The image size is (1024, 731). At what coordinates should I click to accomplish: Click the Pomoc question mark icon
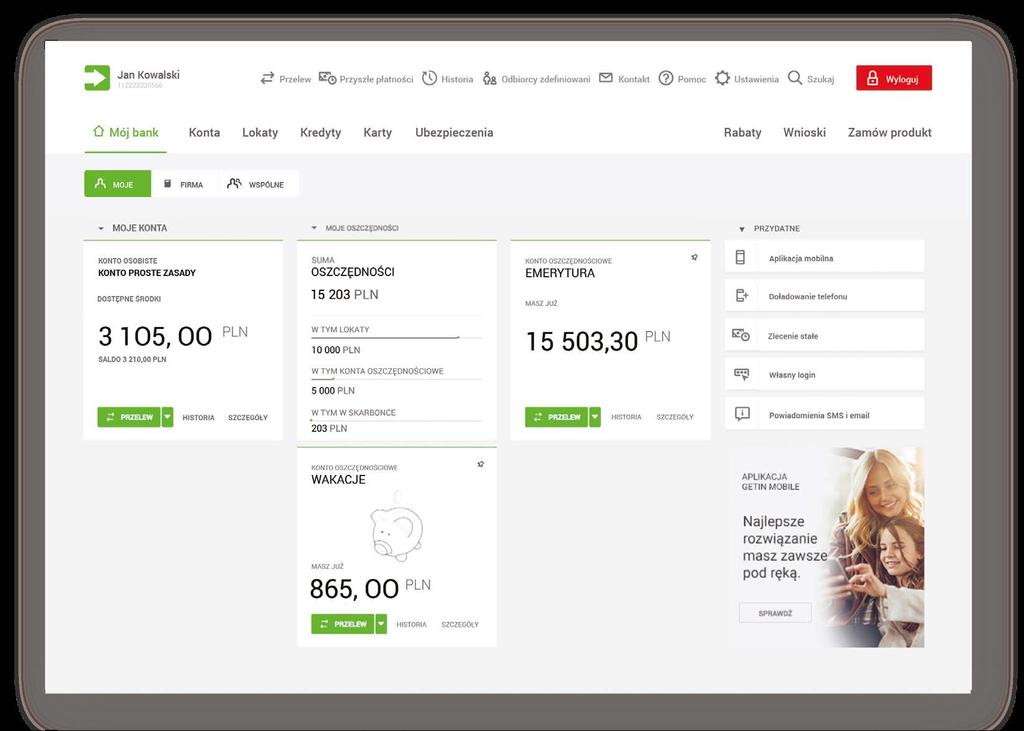coord(665,78)
